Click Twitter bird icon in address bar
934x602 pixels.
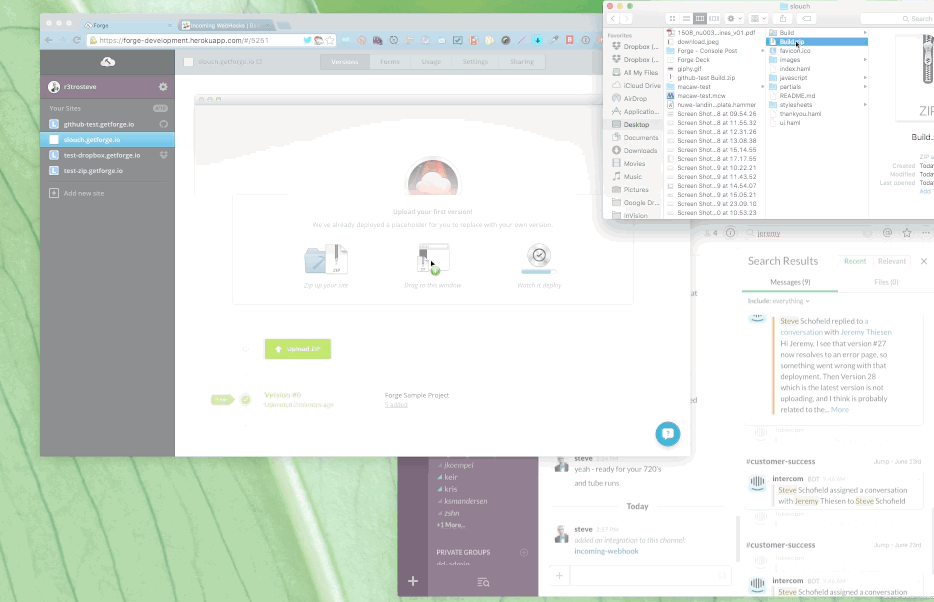click(x=307, y=40)
